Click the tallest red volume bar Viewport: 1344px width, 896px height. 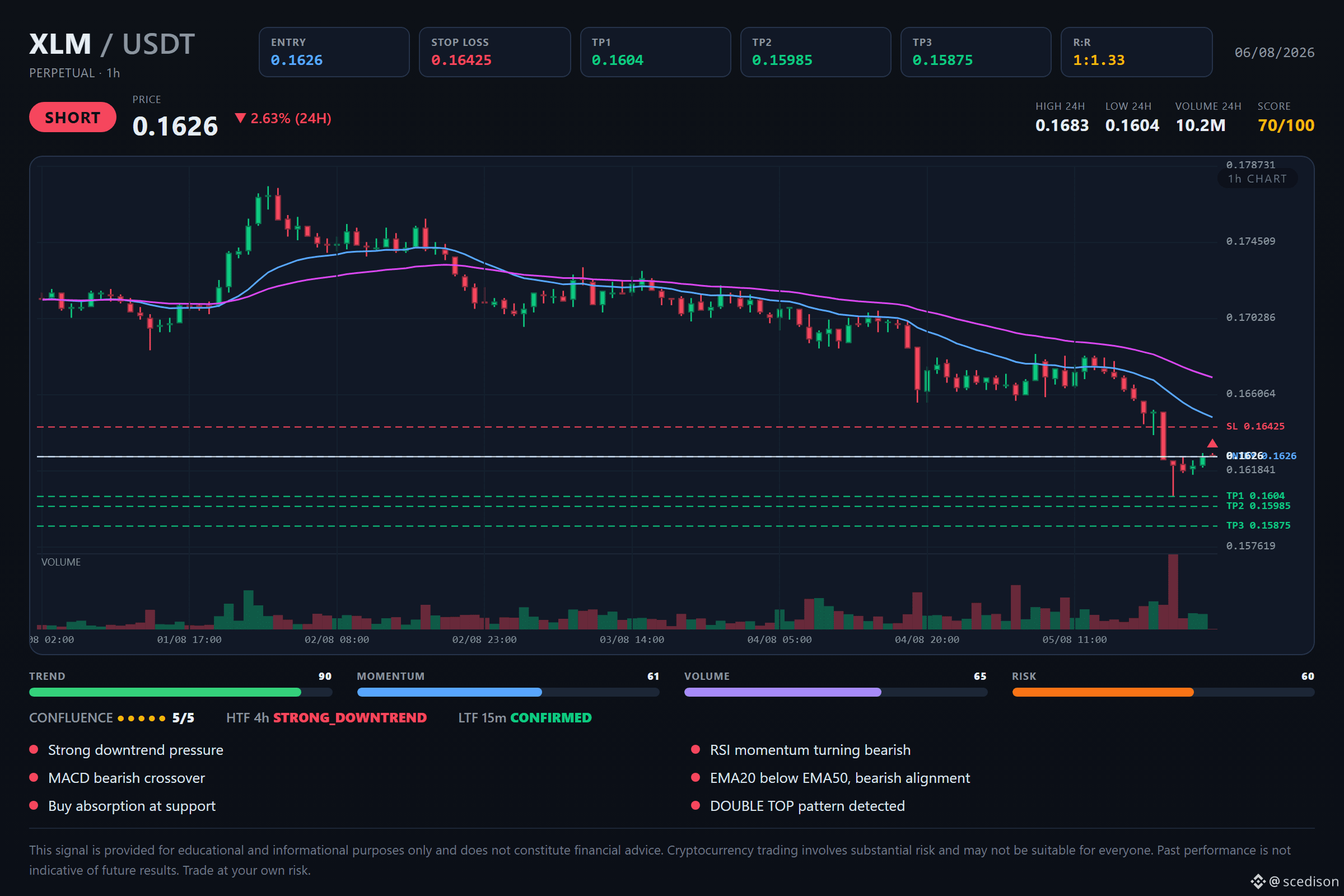[1173, 591]
